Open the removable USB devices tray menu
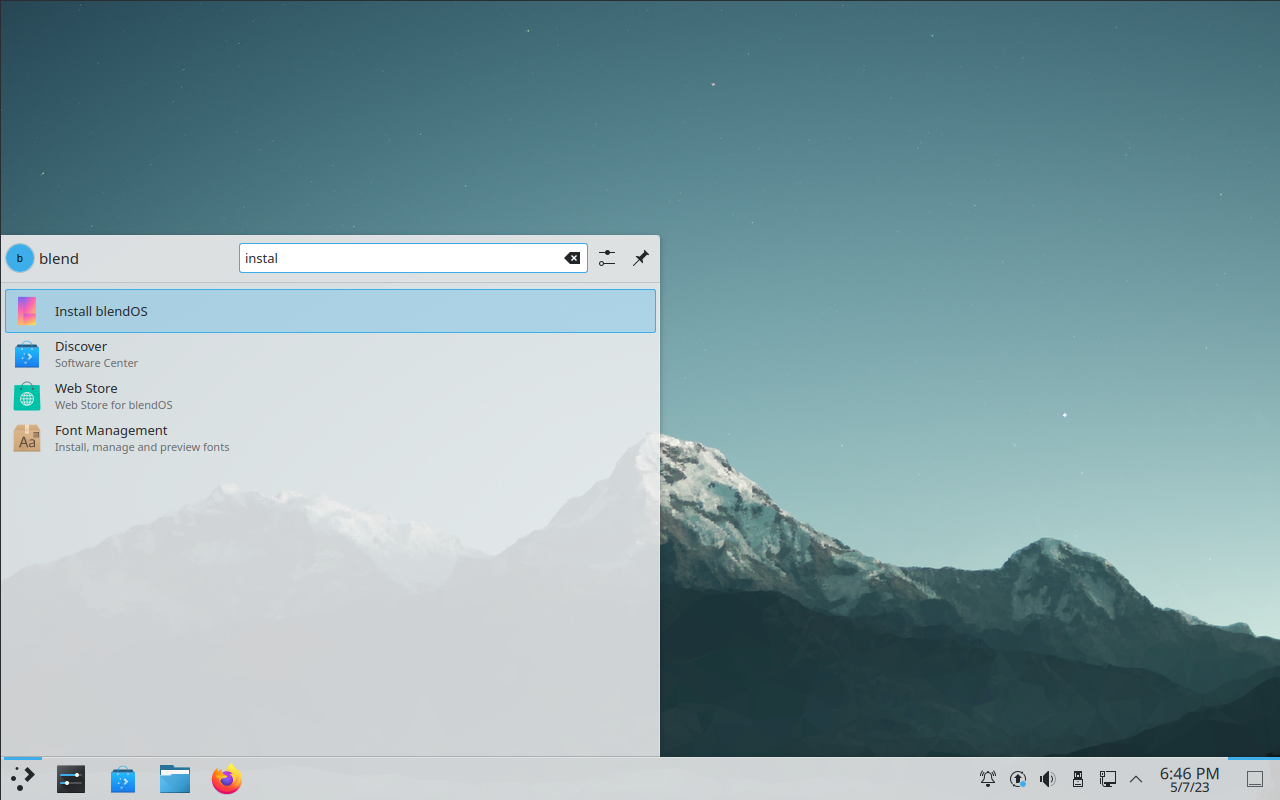The image size is (1280, 800). click(1078, 779)
